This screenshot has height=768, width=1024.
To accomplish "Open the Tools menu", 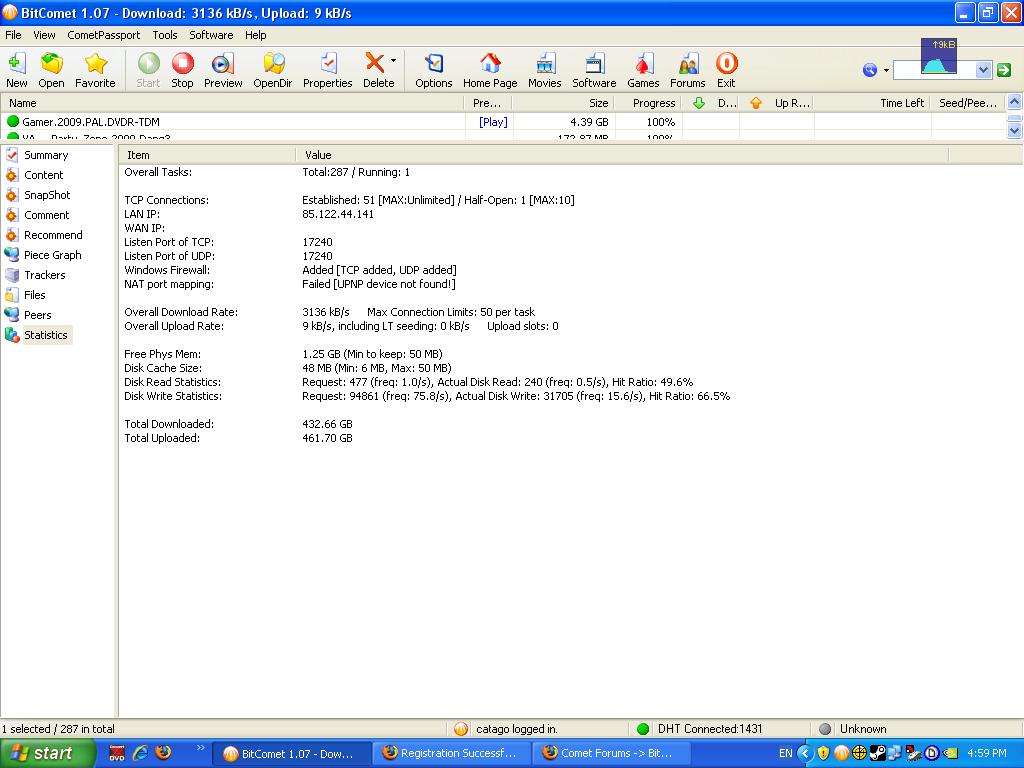I will pos(165,35).
